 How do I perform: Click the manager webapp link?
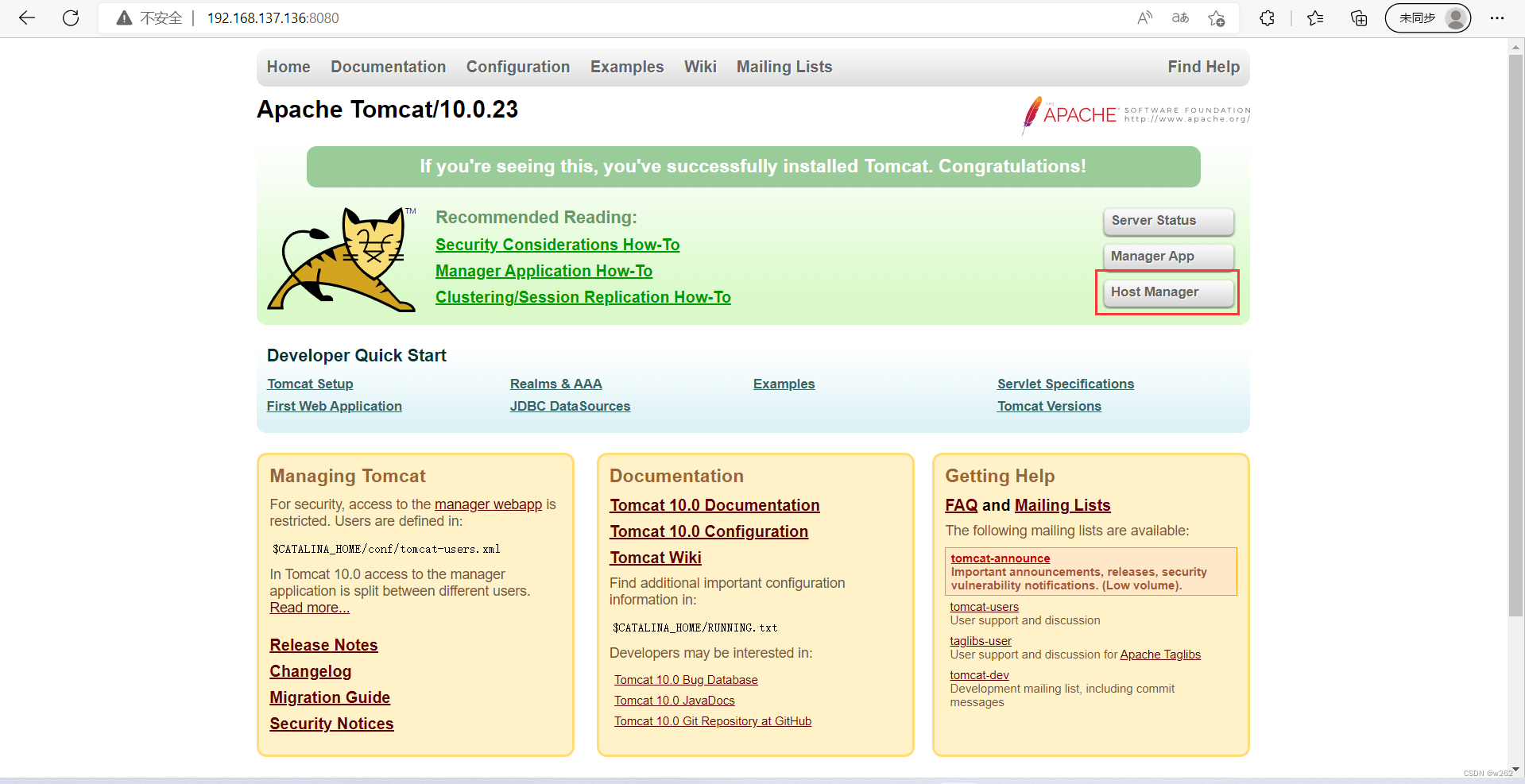pyautogui.click(x=488, y=504)
